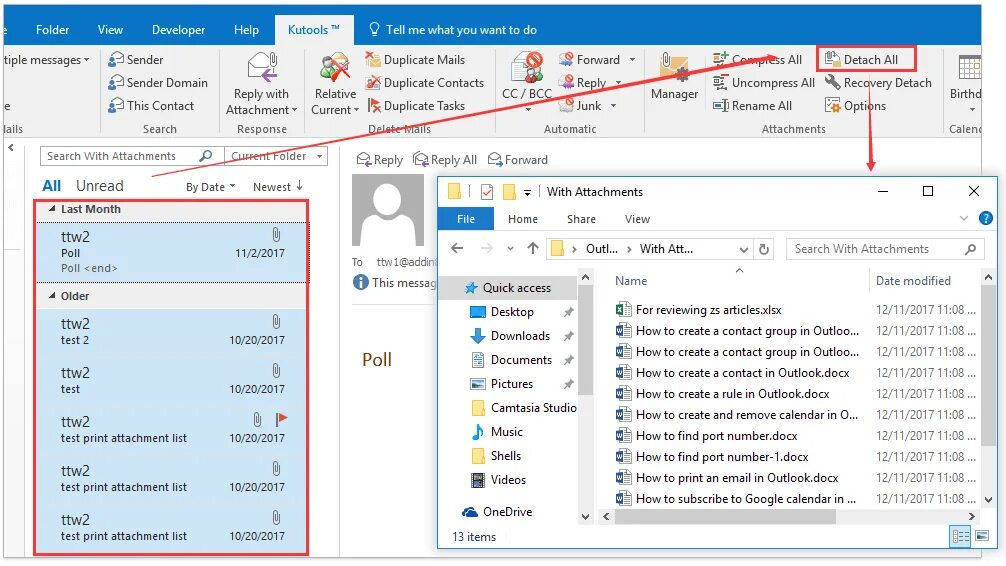Click the horizontal scrollbar in file list

727,516
